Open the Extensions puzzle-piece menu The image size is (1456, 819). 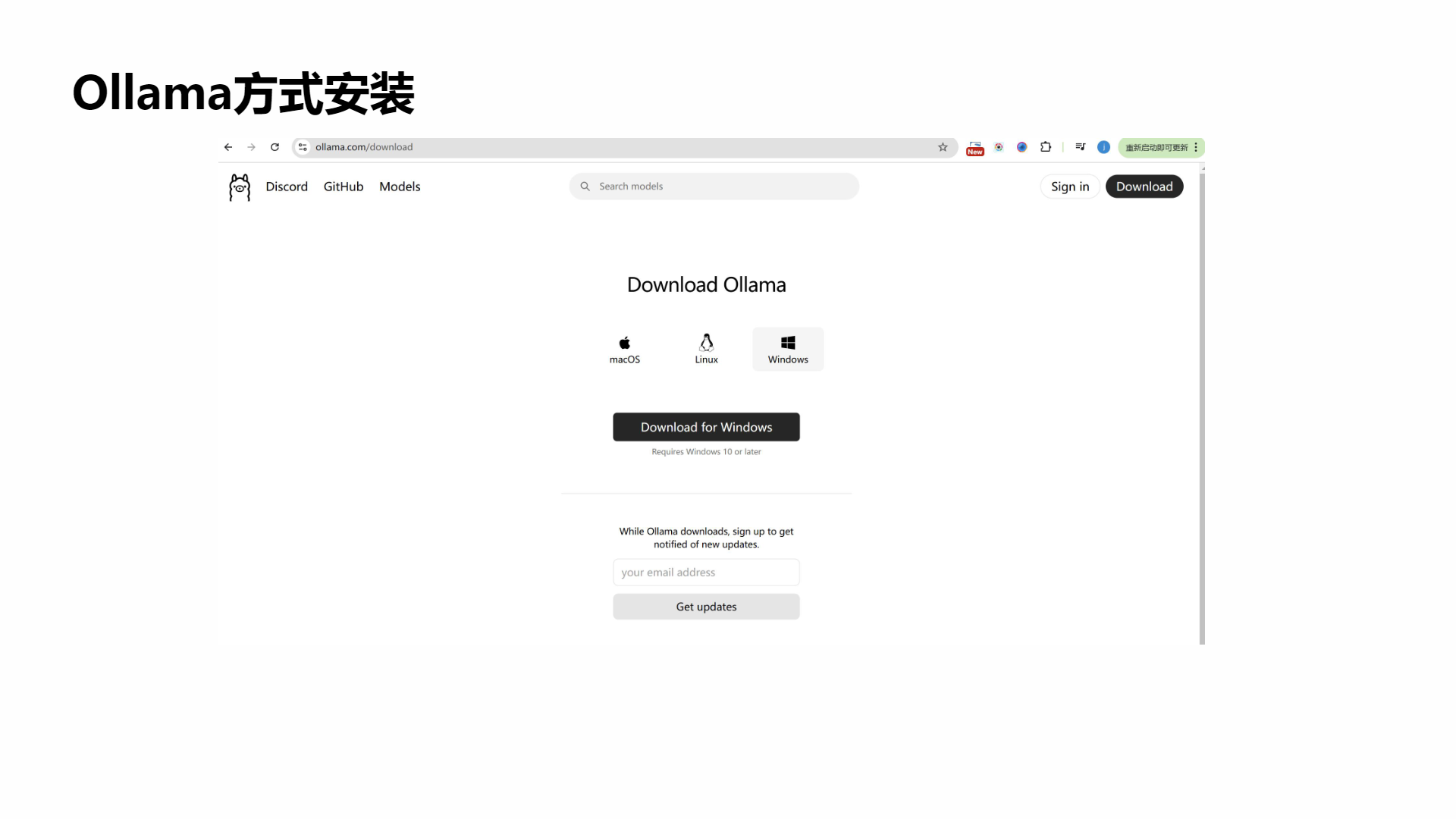coord(1046,147)
